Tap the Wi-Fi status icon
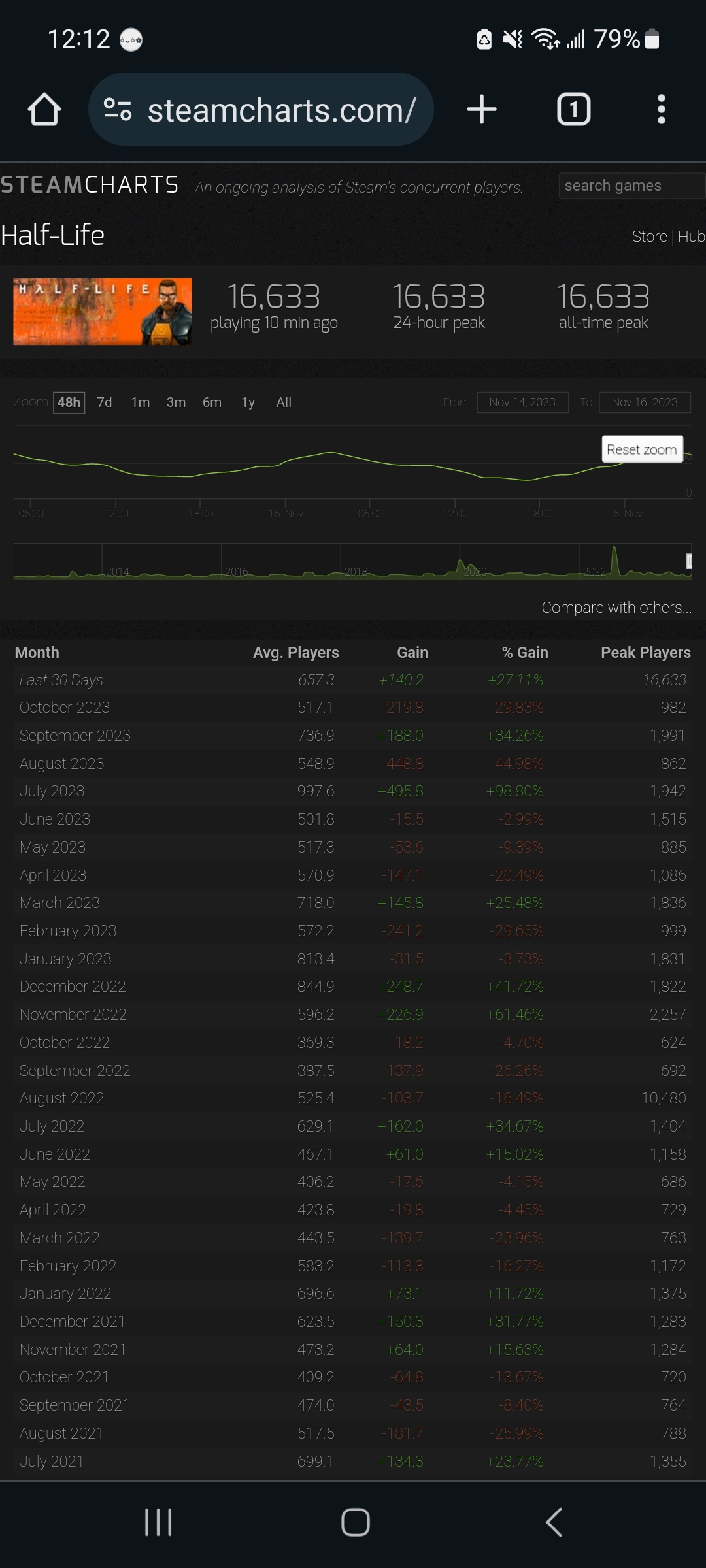The height and width of the screenshot is (1568, 706). click(x=546, y=39)
